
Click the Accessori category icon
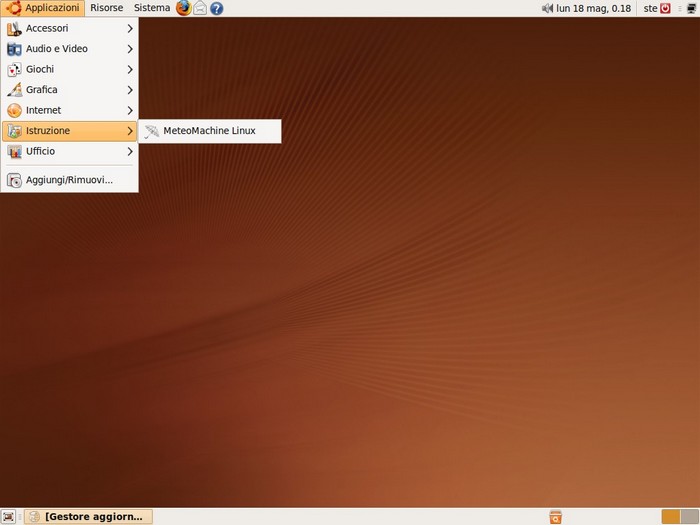[14, 29]
